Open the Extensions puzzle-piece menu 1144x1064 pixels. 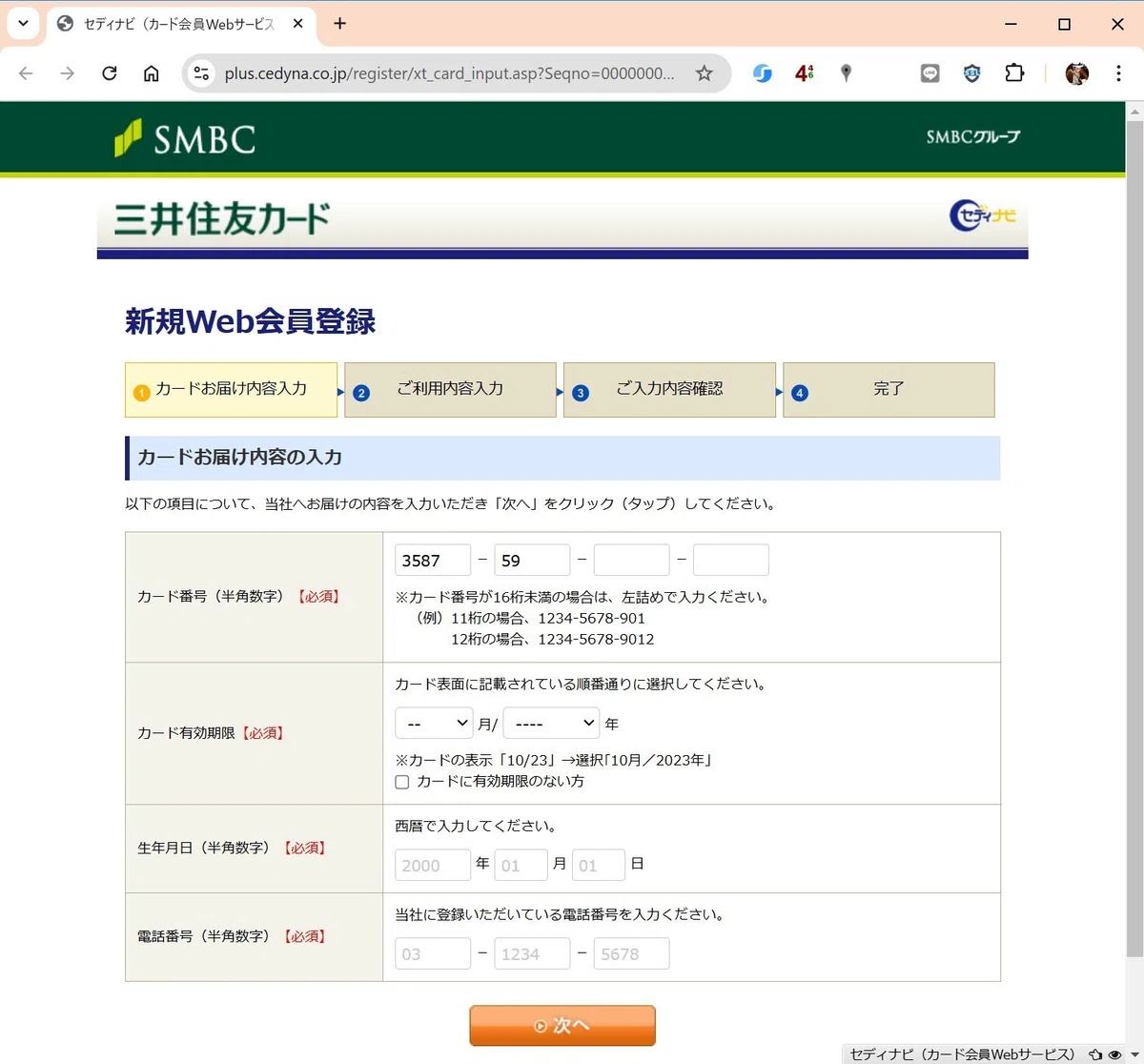(x=1014, y=73)
